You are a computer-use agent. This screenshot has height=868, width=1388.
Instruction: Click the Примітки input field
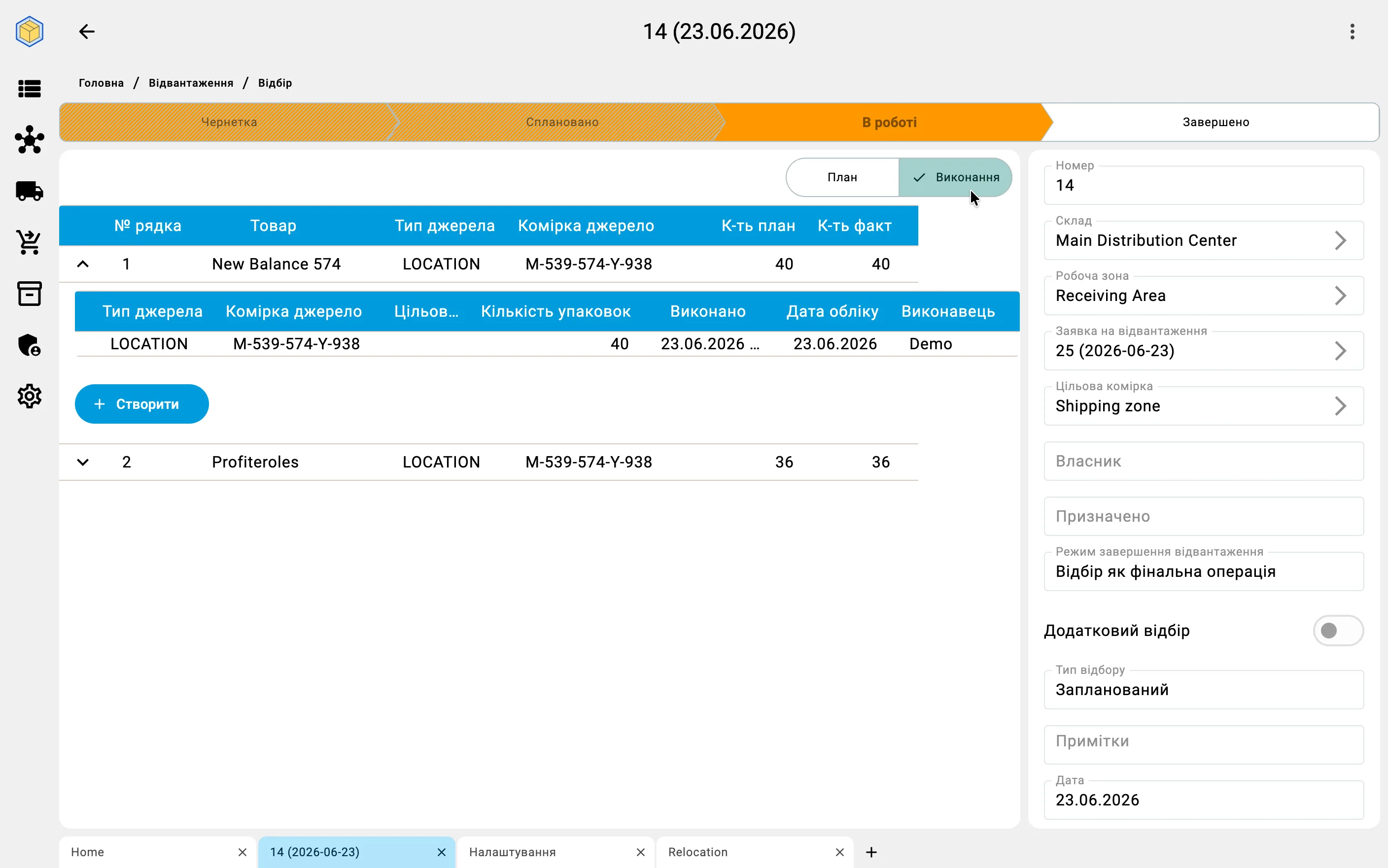pos(1204,744)
